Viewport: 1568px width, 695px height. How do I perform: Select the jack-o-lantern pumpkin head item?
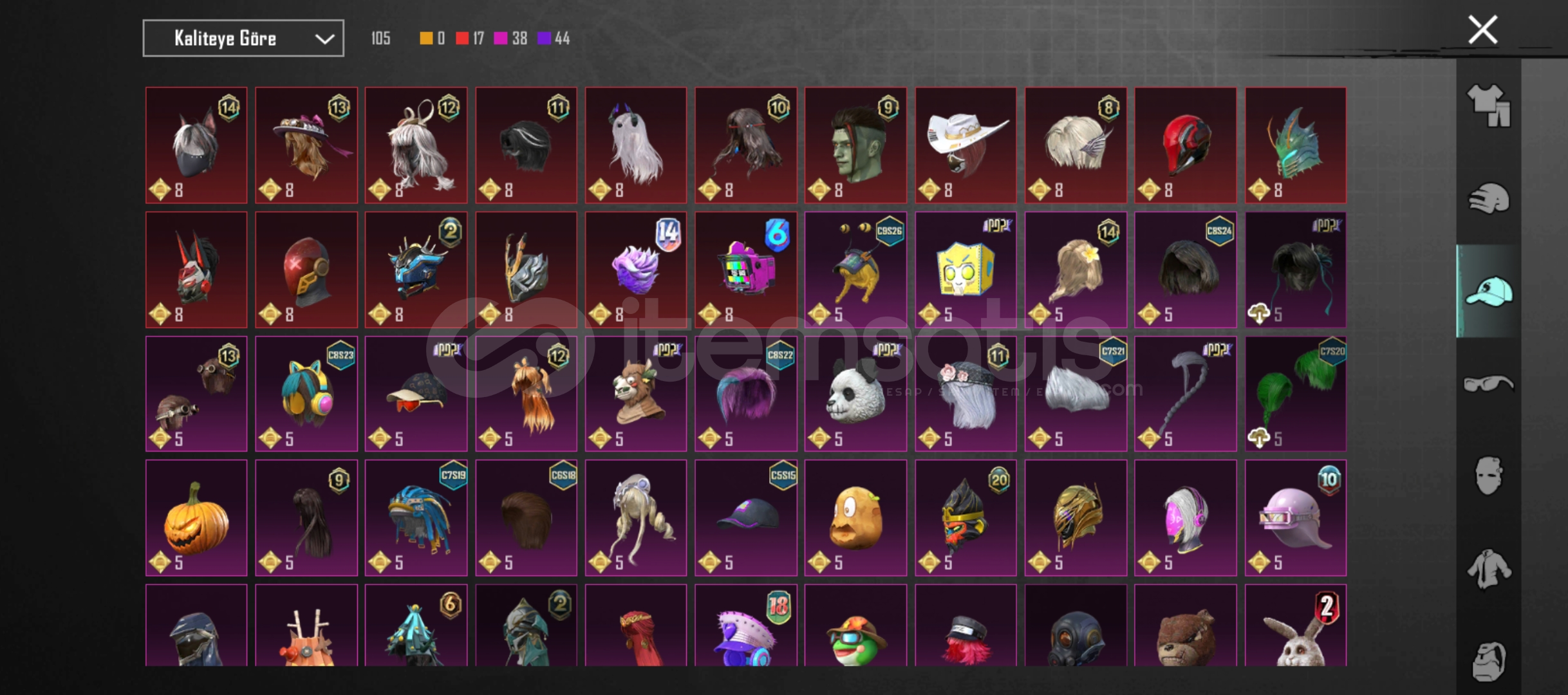(196, 518)
